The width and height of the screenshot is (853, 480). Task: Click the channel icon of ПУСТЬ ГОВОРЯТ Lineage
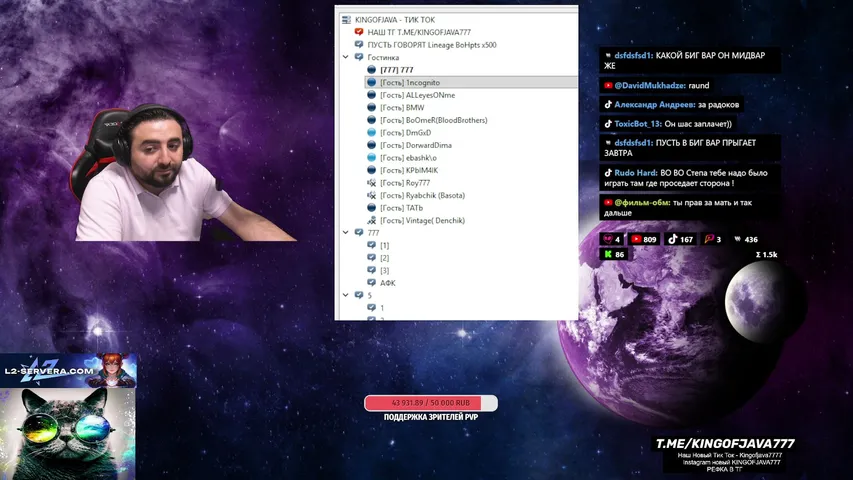tap(359, 45)
